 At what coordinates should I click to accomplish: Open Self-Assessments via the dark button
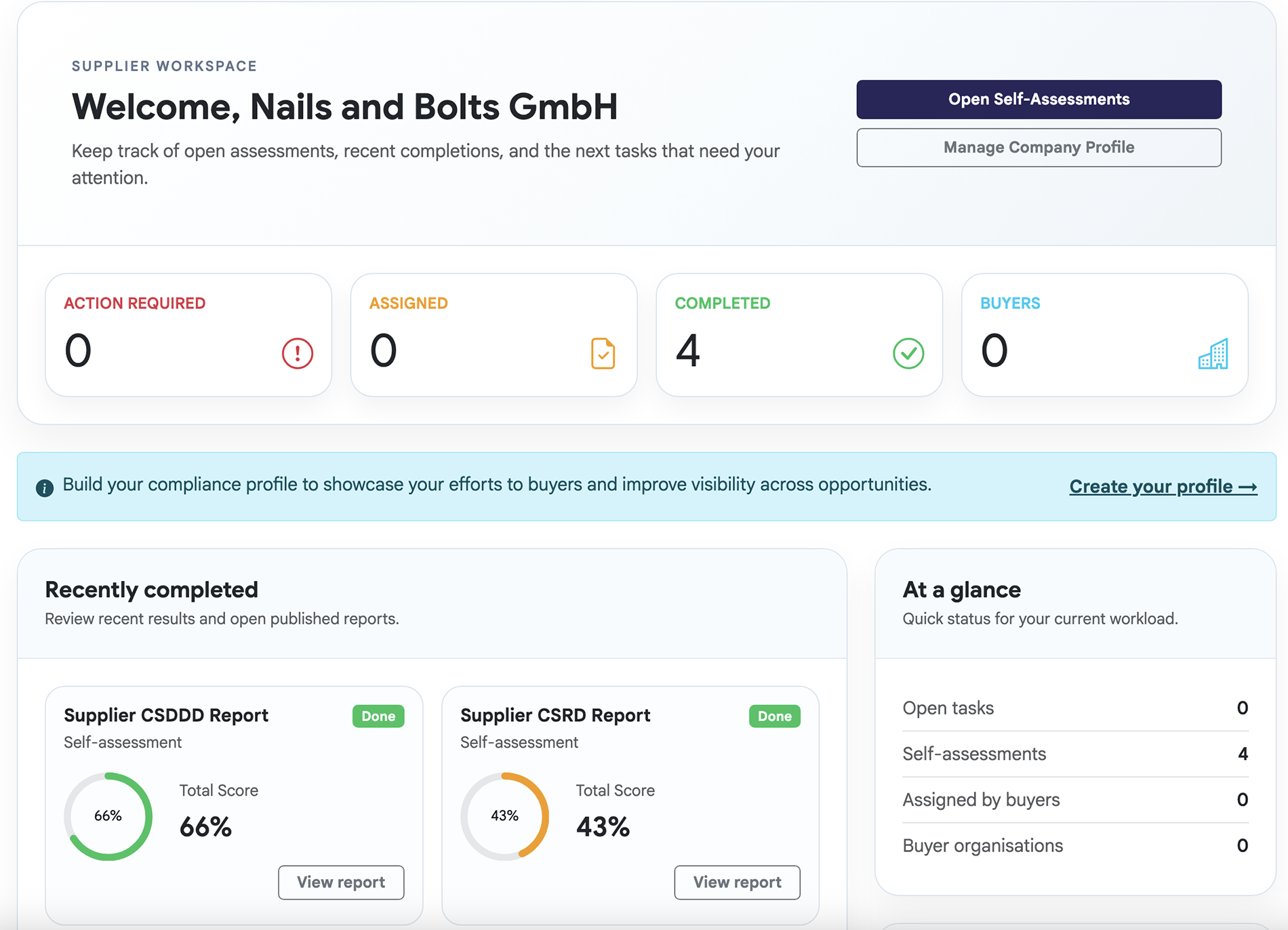(1039, 99)
